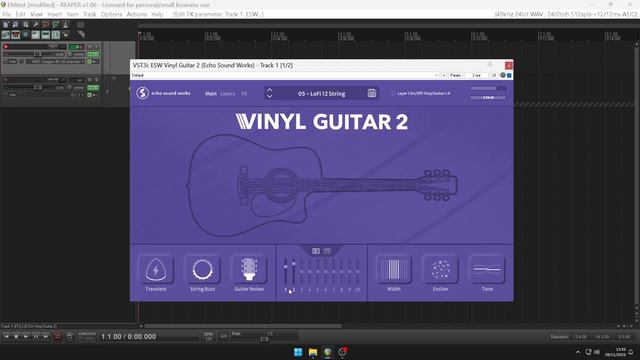Click the Param button
The height and width of the screenshot is (360, 640).
455,75
